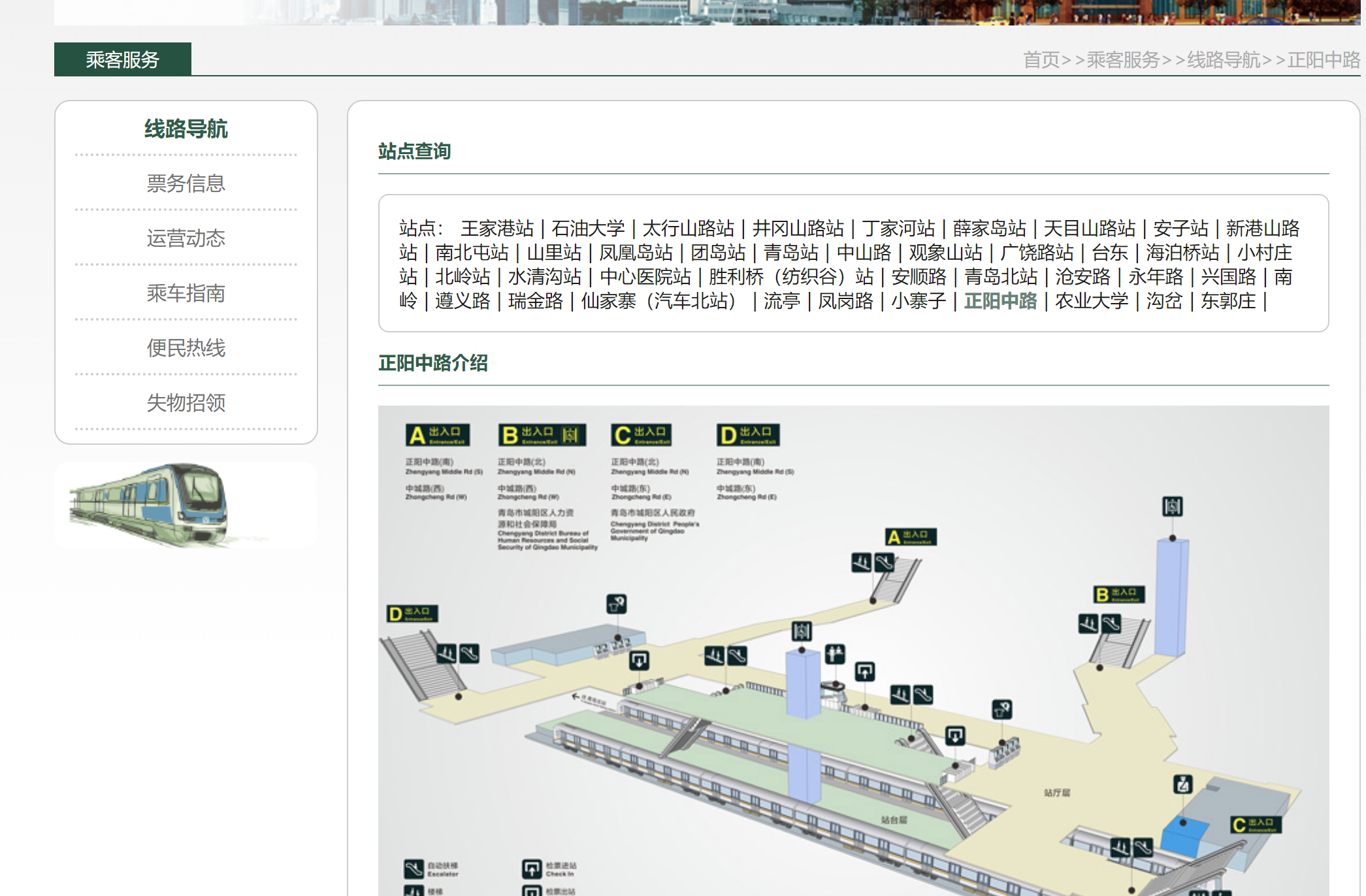Click the D 出入口 legend icon
Viewport: 1366px width, 896px height.
[749, 435]
